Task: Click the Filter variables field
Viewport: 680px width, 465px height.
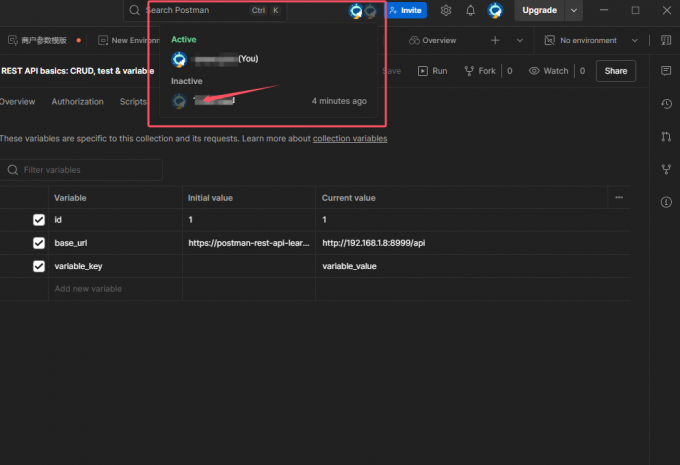Action: 81,170
